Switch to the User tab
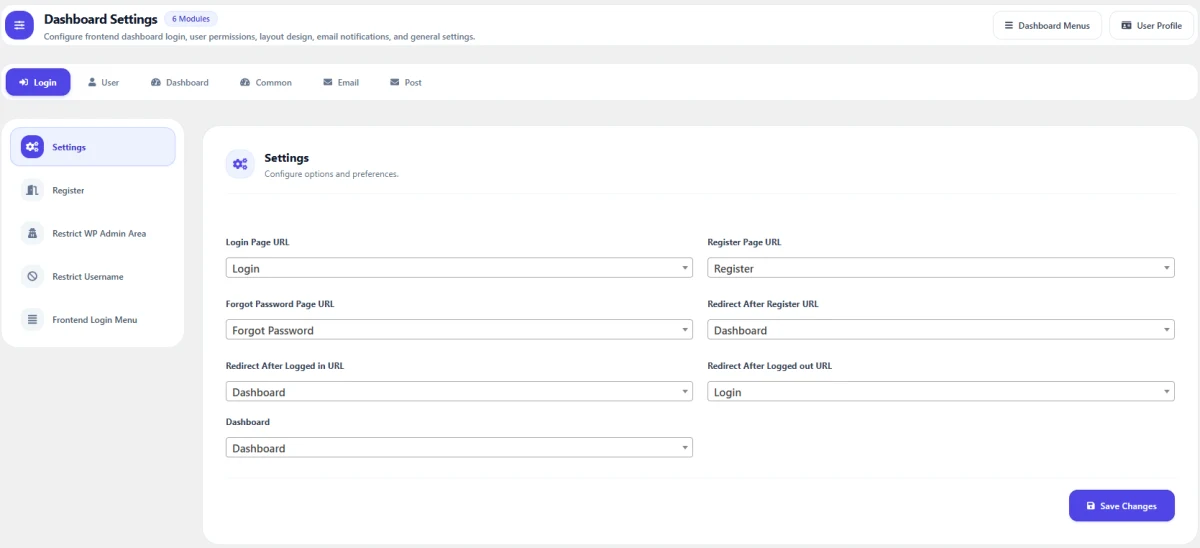Screen dimensions: 1200x548 (103, 82)
